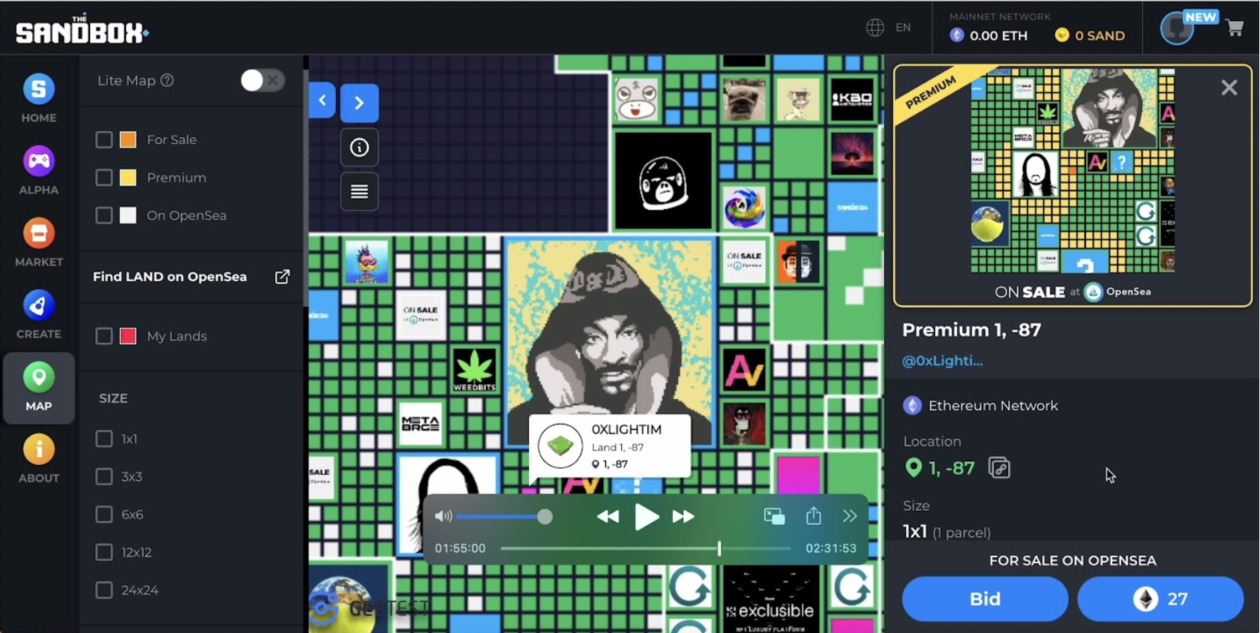The image size is (1260, 633).
Task: Rewind the video
Action: pyautogui.click(x=607, y=516)
